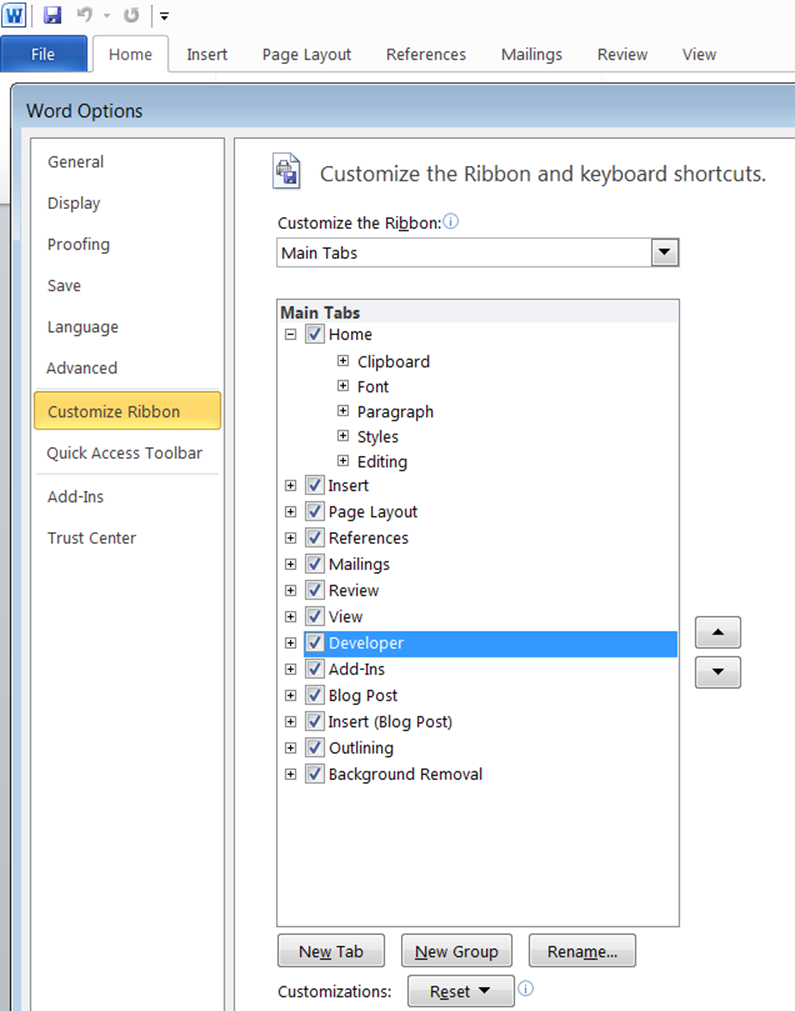Click the Repeat icon in Quick Access Toolbar
The image size is (795, 1011).
coord(132,14)
